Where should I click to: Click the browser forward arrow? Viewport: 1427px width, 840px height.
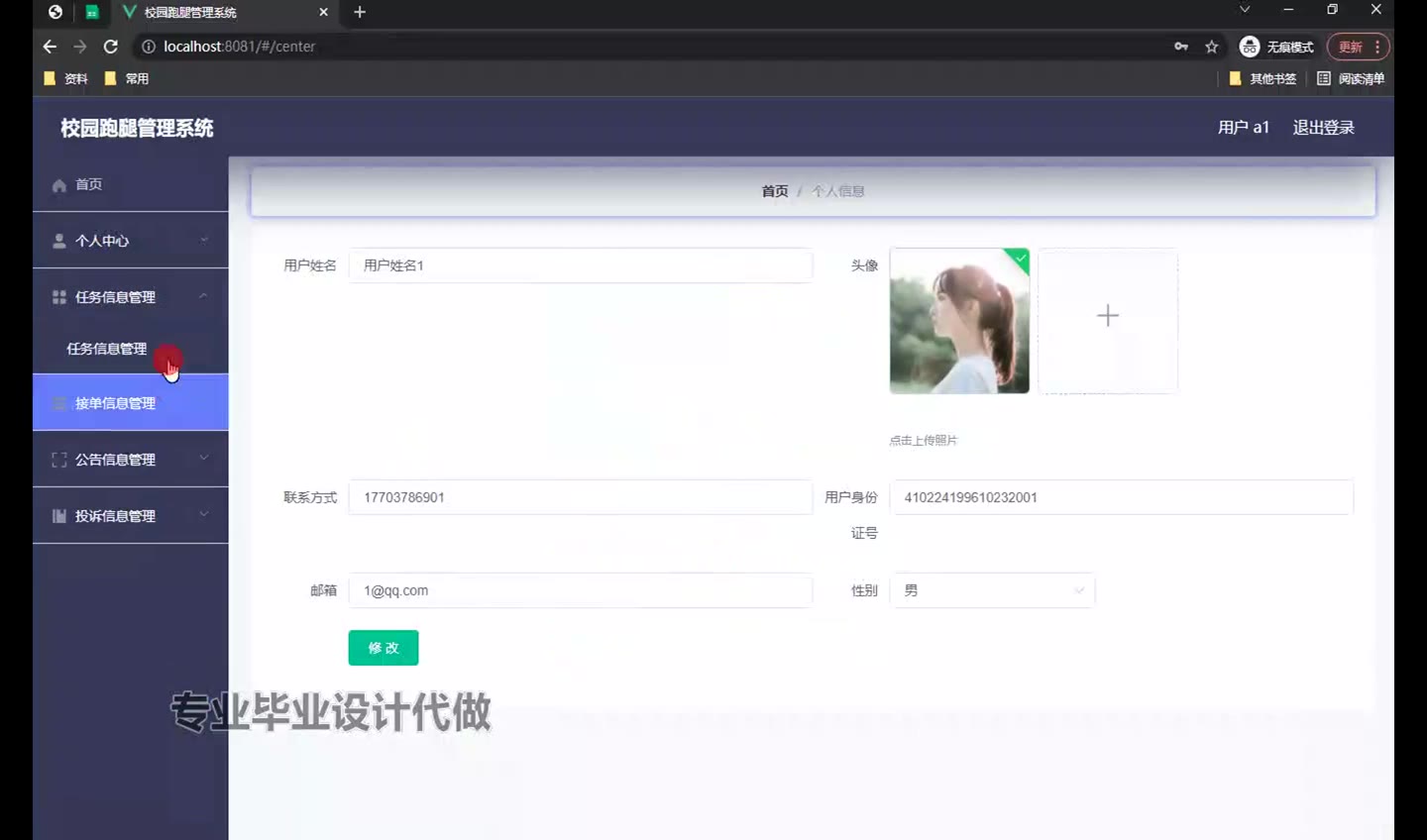pyautogui.click(x=80, y=47)
